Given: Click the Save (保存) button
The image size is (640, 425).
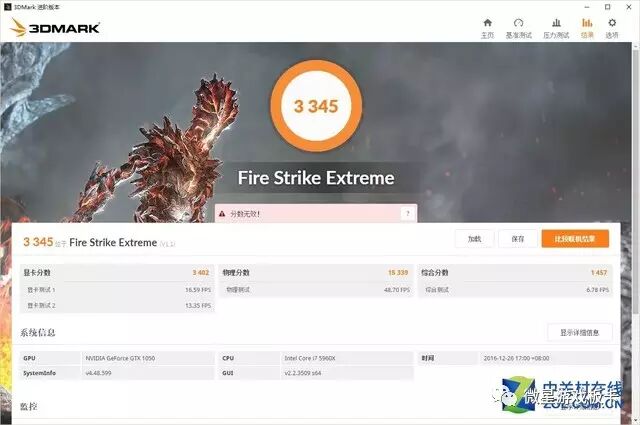Looking at the screenshot, I should (518, 239).
